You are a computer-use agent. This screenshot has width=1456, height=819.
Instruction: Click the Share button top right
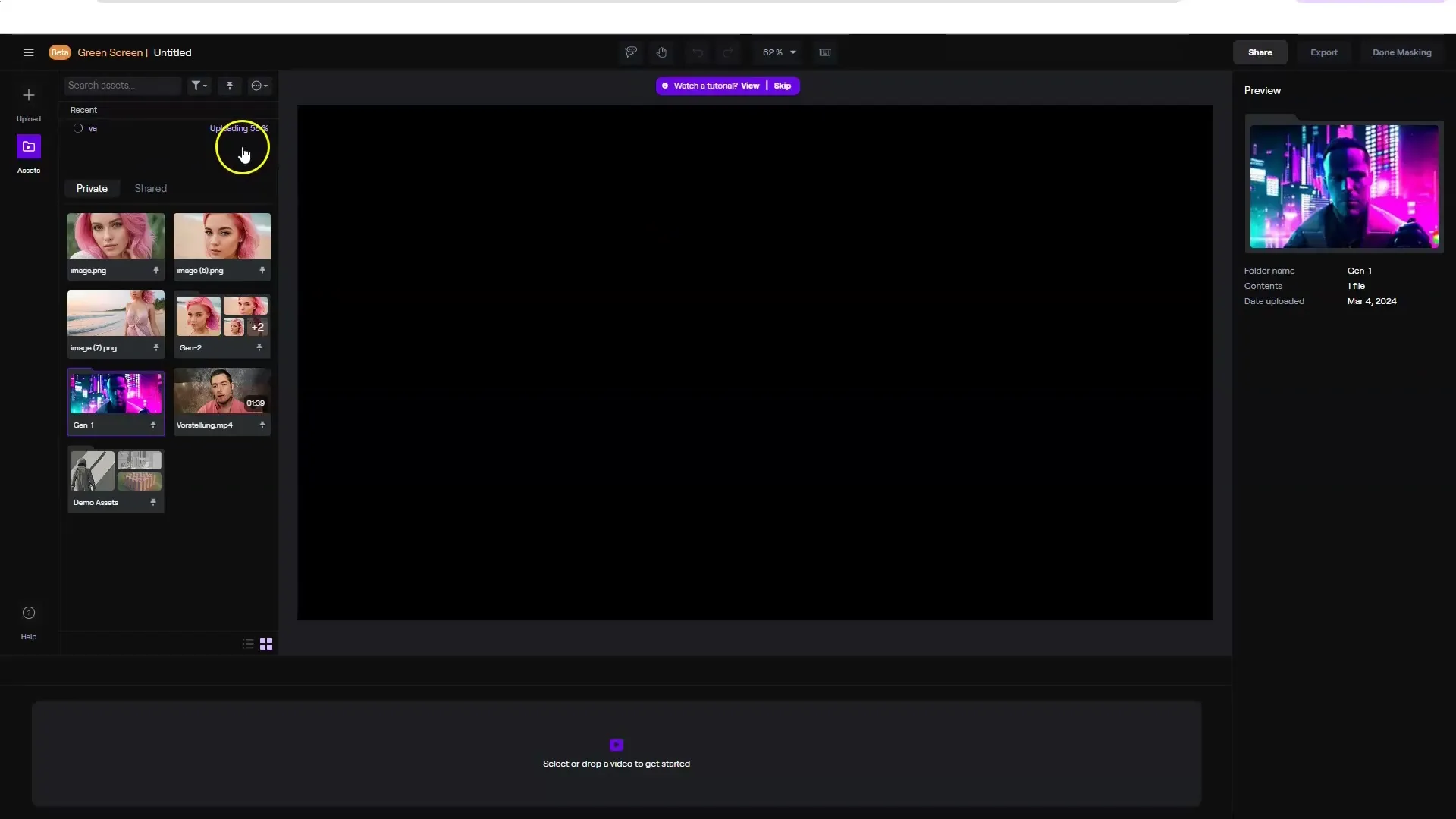1260,52
